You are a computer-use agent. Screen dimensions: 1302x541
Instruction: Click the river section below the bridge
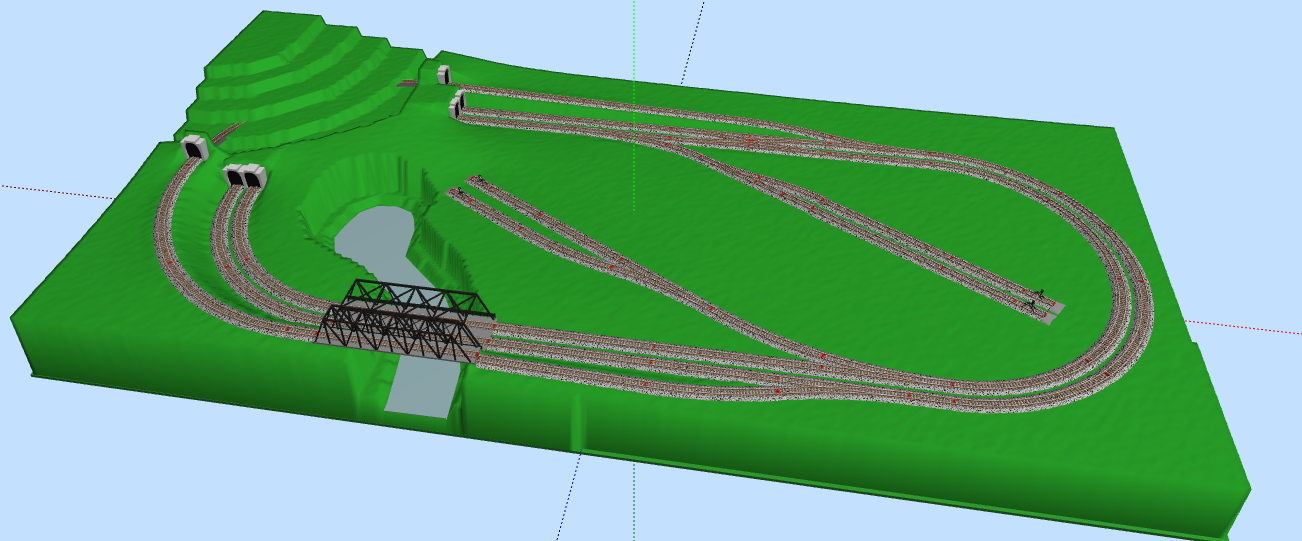[418, 388]
